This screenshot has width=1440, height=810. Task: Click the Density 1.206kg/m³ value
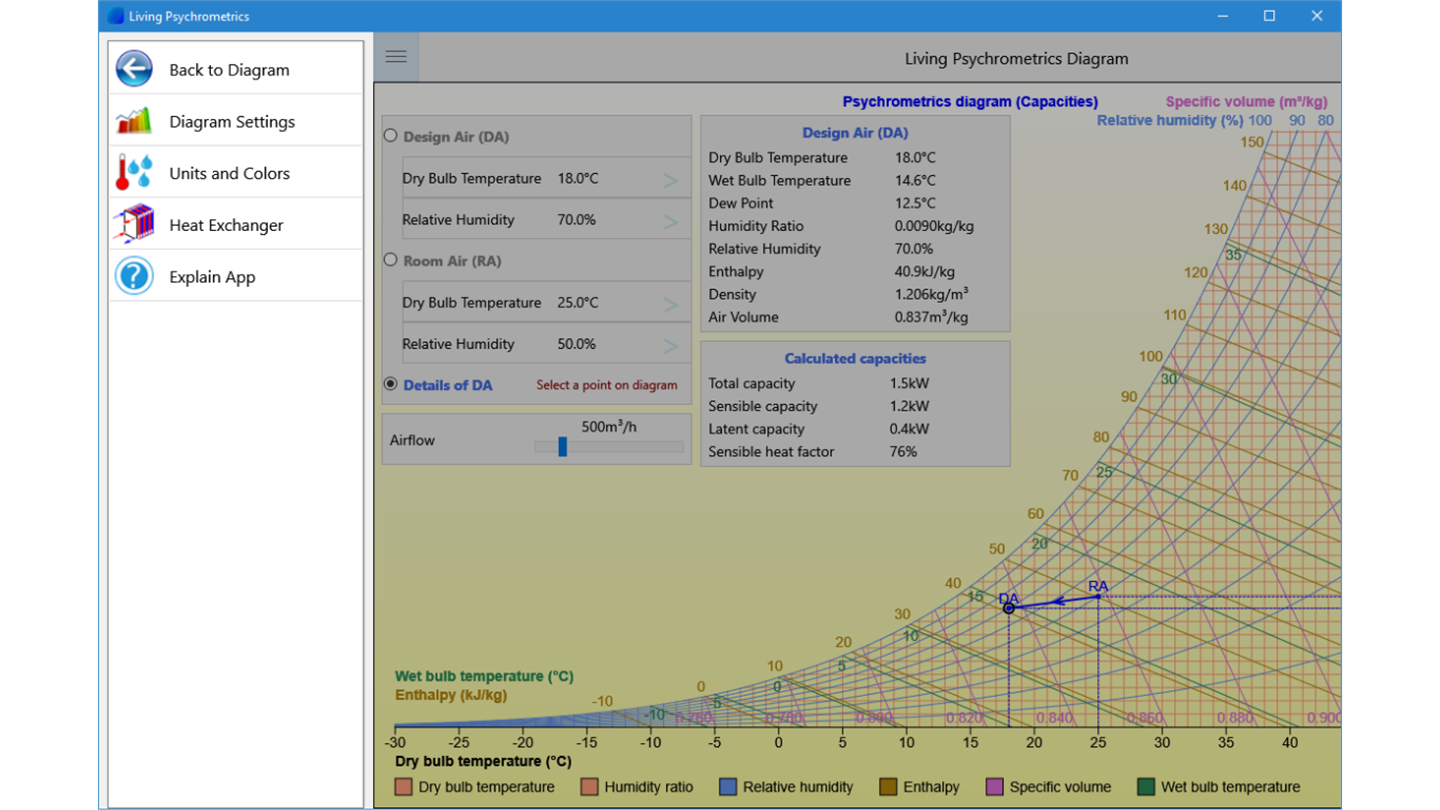(931, 294)
